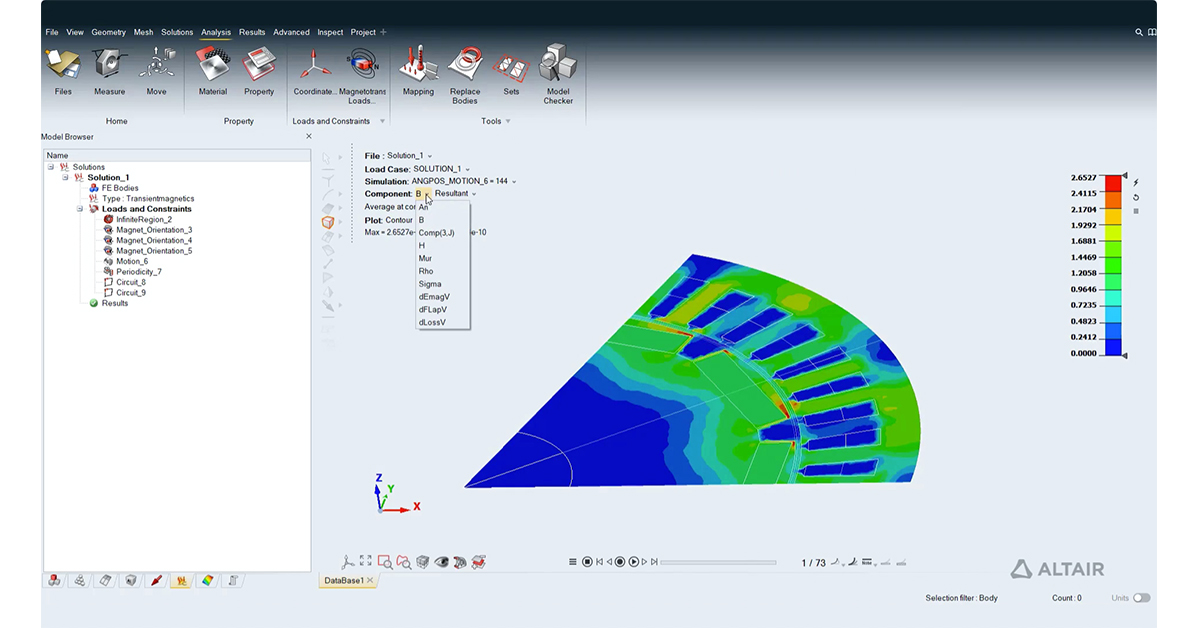Jump to last animation frame

tap(655, 562)
